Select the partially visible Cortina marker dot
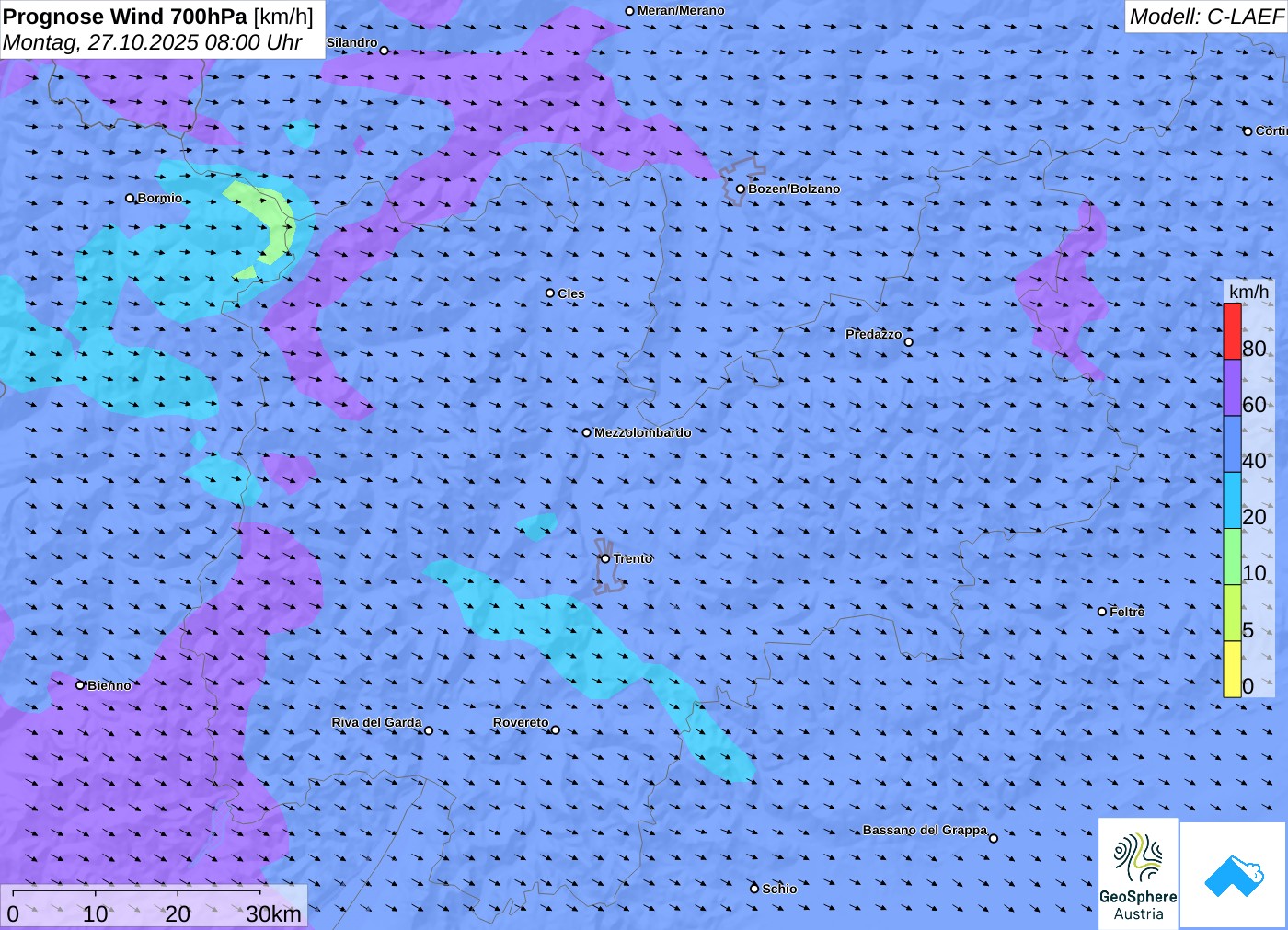 (x=1248, y=132)
